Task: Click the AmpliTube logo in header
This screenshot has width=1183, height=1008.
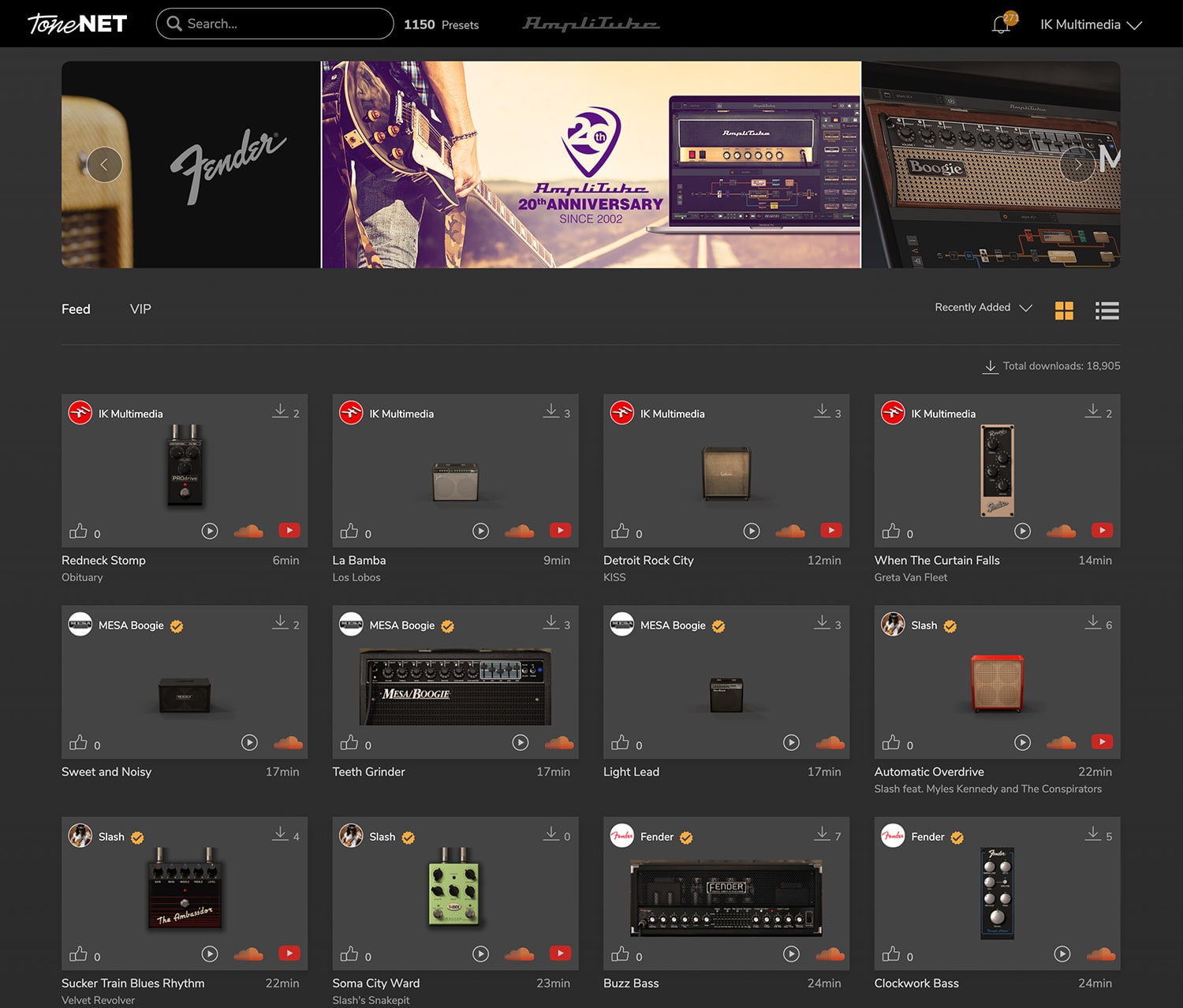Action: click(x=591, y=24)
